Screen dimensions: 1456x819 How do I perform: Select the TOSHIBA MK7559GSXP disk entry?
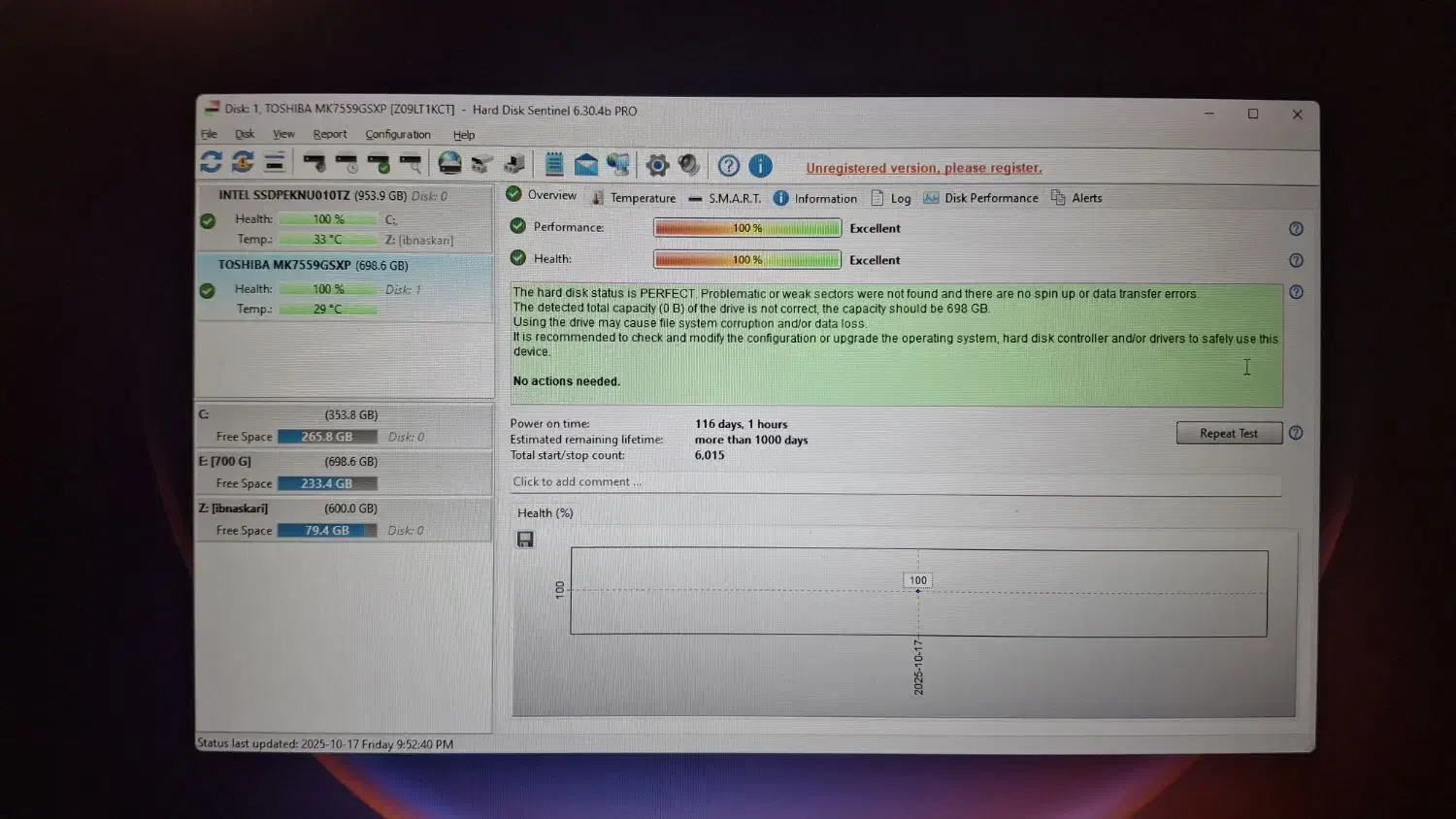pyautogui.click(x=345, y=287)
